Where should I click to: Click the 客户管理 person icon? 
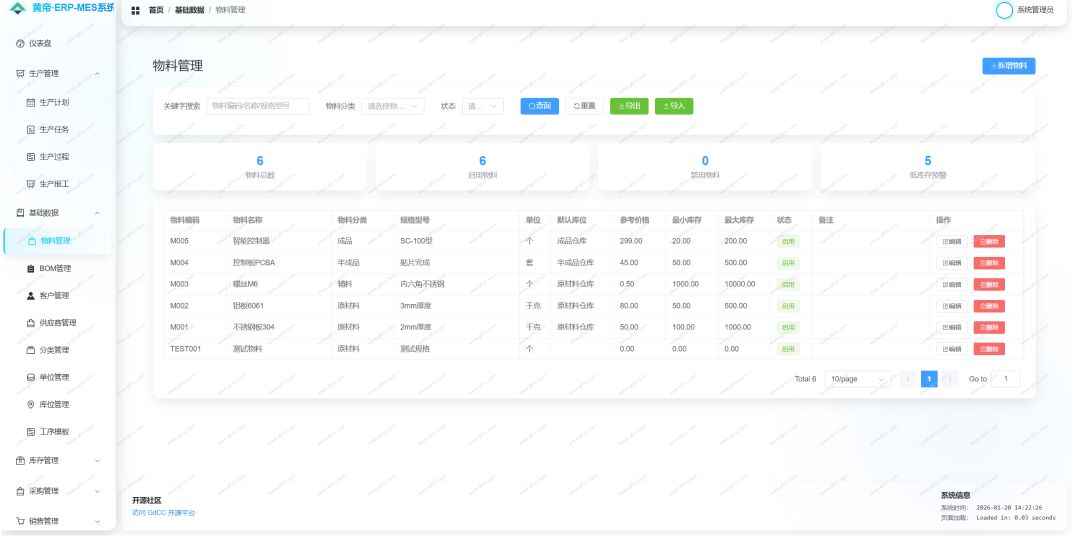coord(30,295)
